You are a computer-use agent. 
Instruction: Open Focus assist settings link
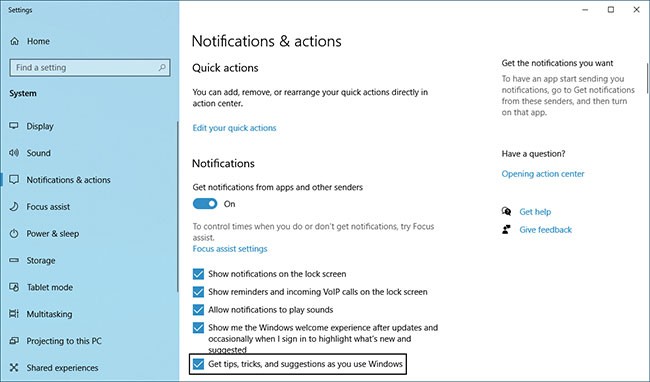230,249
